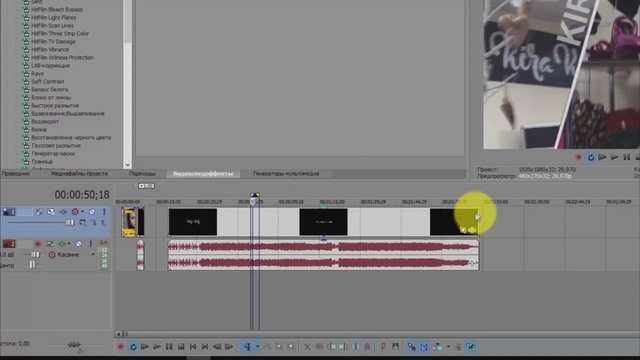
Task: Click the invert phase icon on audio track 2
Action: (50, 244)
